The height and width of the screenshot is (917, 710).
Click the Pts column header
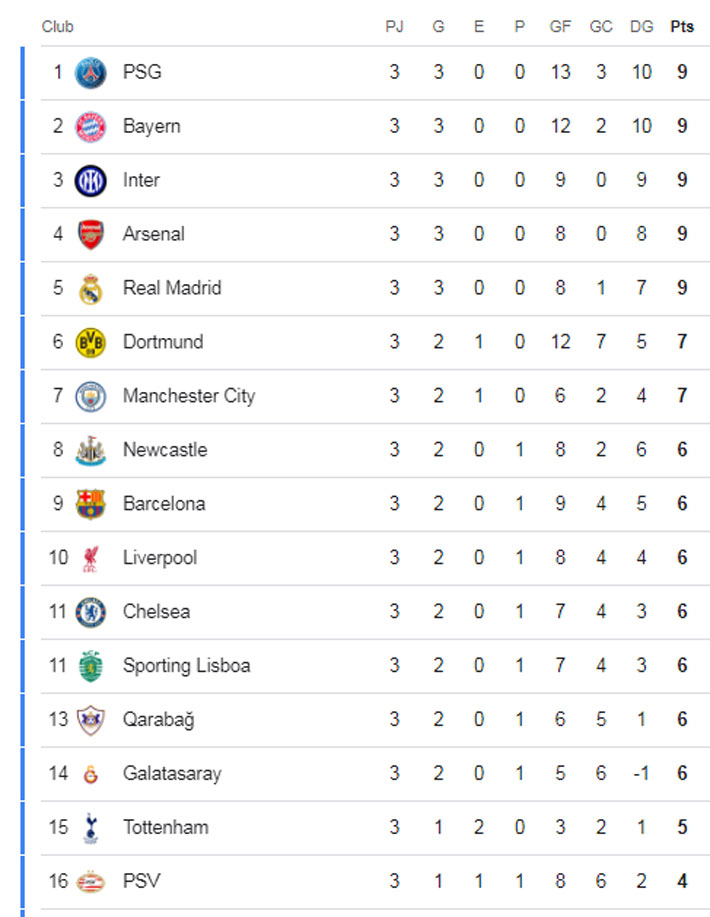click(x=681, y=27)
